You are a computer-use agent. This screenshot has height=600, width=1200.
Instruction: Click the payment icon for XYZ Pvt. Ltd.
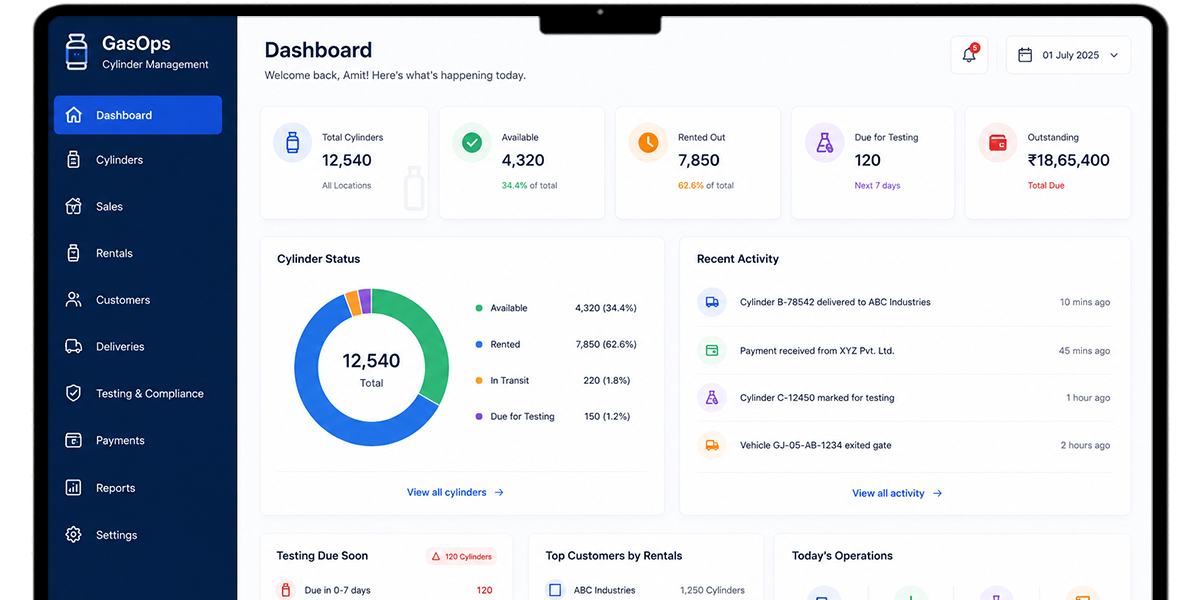(712, 351)
